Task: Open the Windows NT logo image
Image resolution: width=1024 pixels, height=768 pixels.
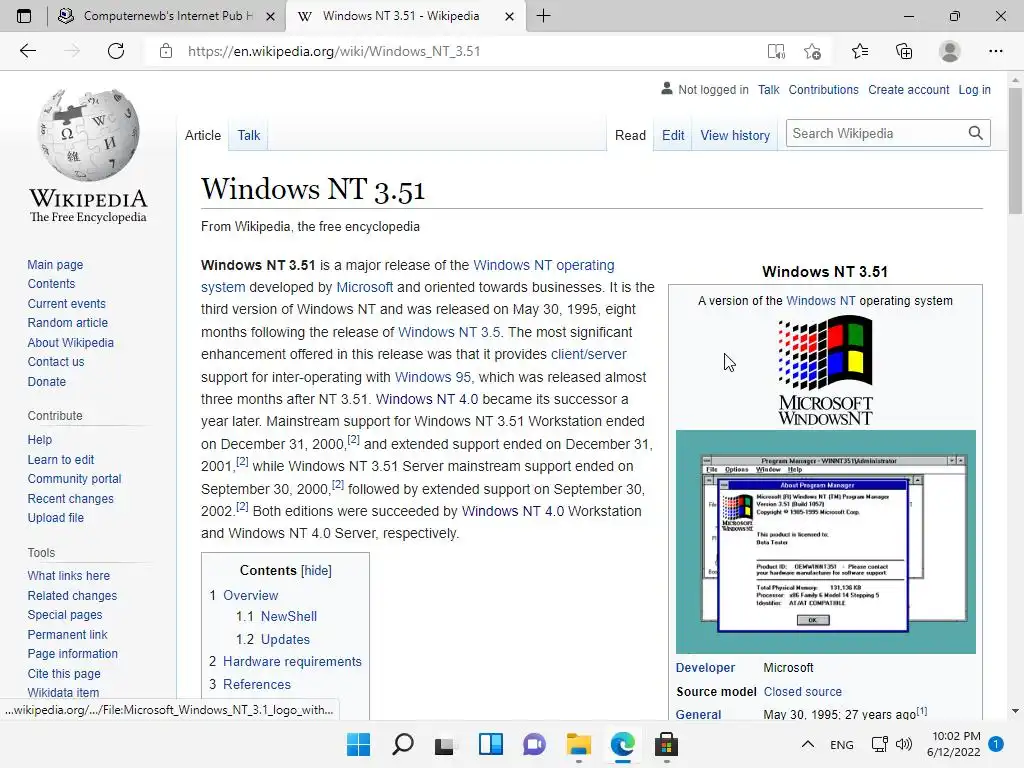Action: 825,370
